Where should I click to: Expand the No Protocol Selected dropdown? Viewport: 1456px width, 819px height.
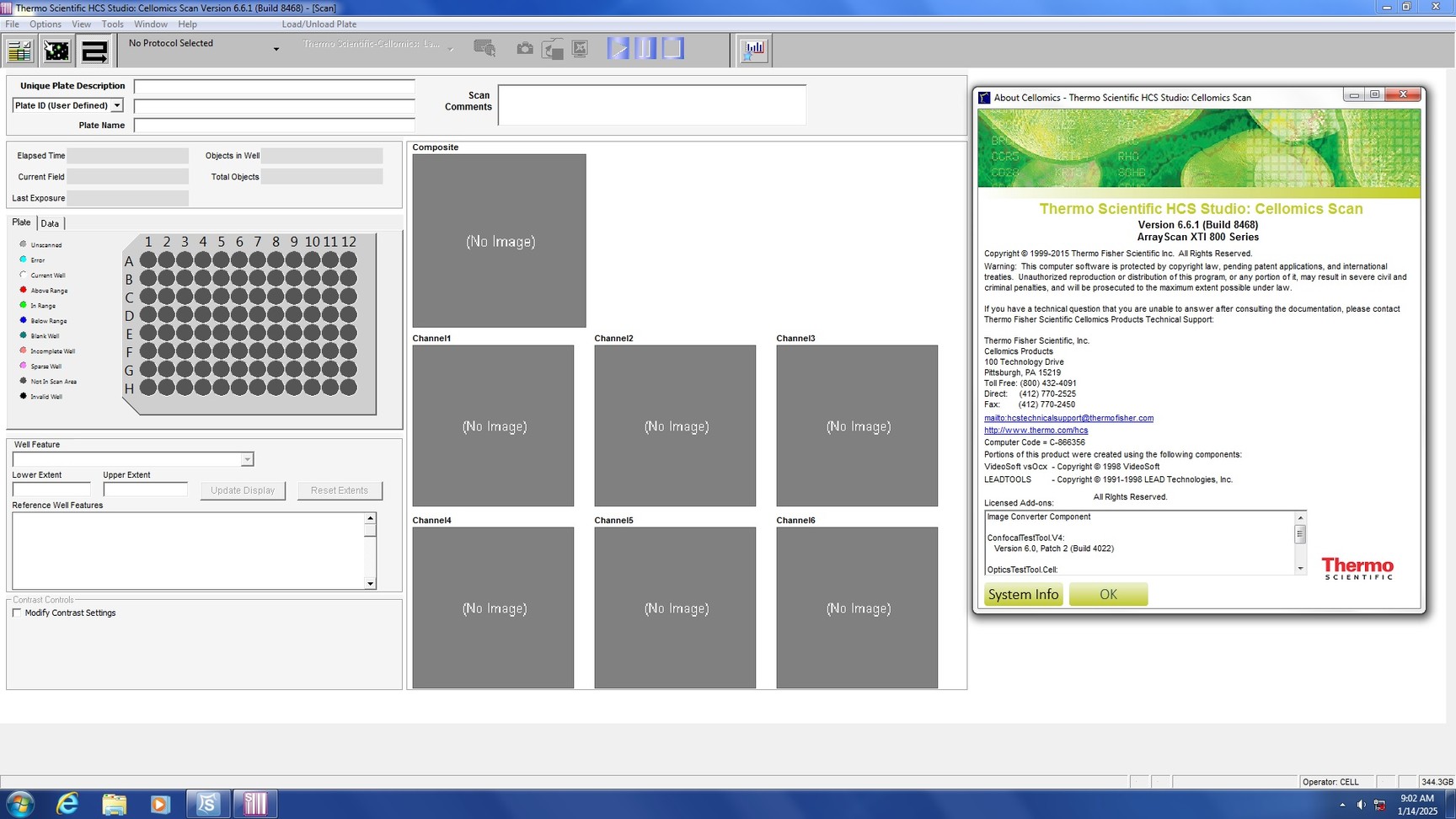276,50
